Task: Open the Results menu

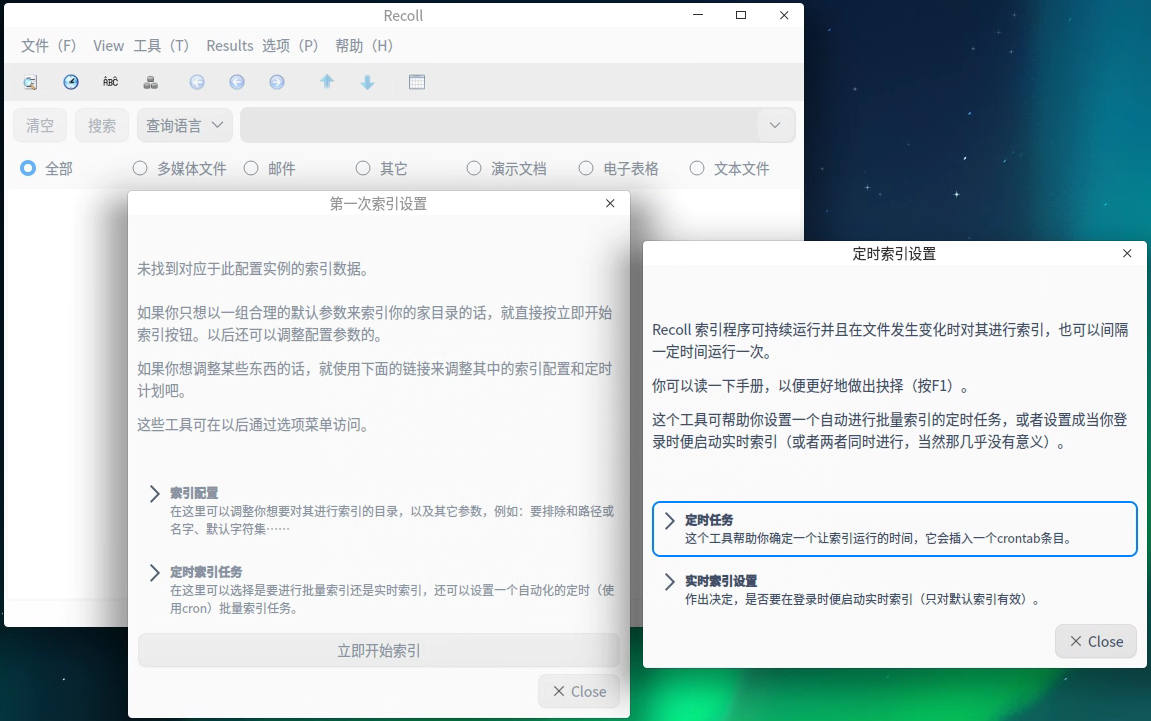Action: pyautogui.click(x=230, y=46)
